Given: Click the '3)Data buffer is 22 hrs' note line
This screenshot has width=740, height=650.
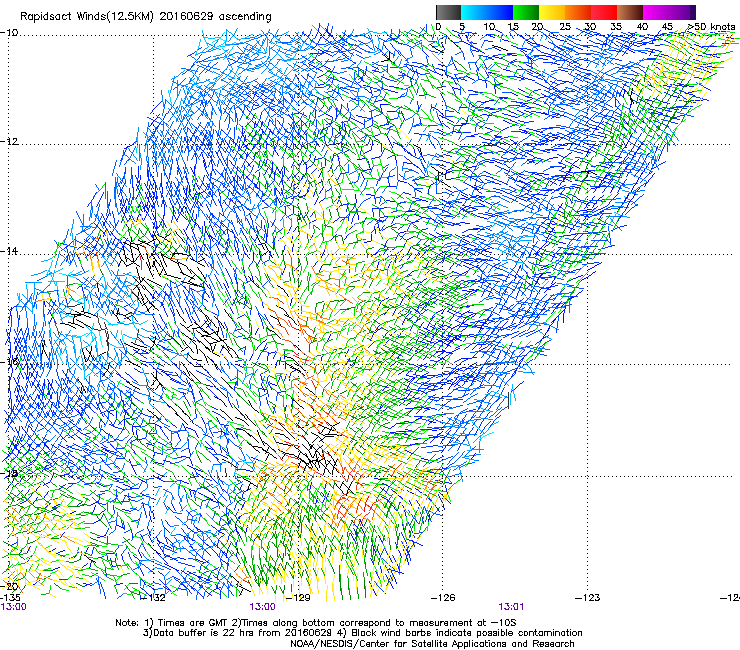Looking at the screenshot, I should click(x=362, y=633).
